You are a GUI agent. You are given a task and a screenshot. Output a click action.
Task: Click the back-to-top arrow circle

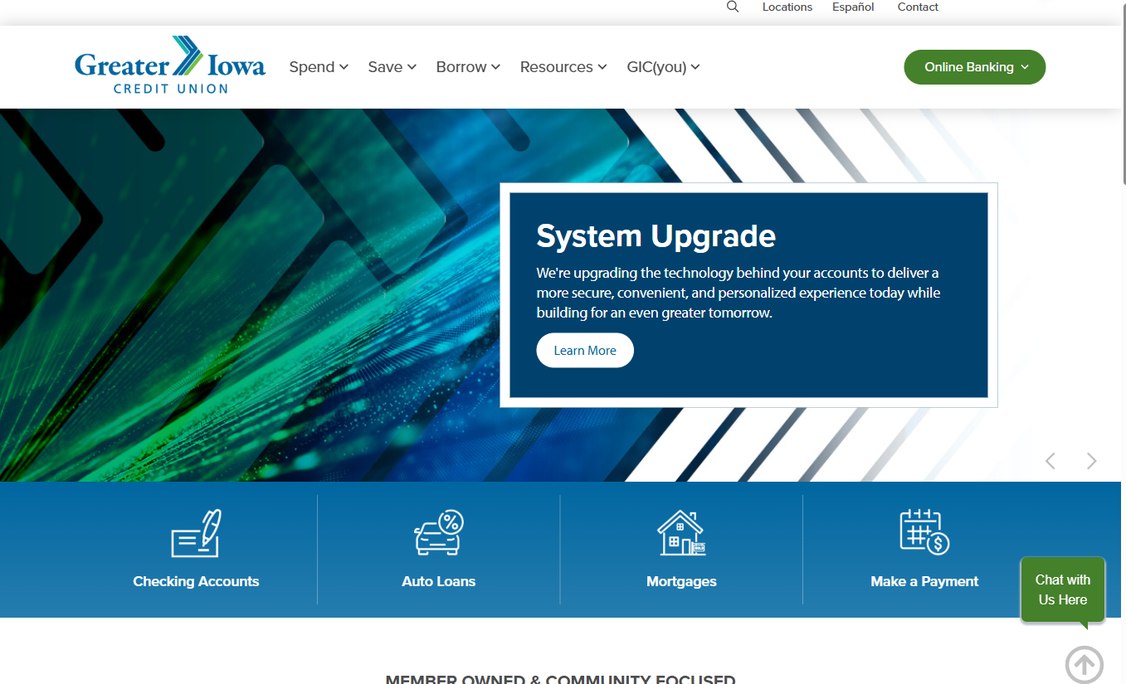[1084, 665]
